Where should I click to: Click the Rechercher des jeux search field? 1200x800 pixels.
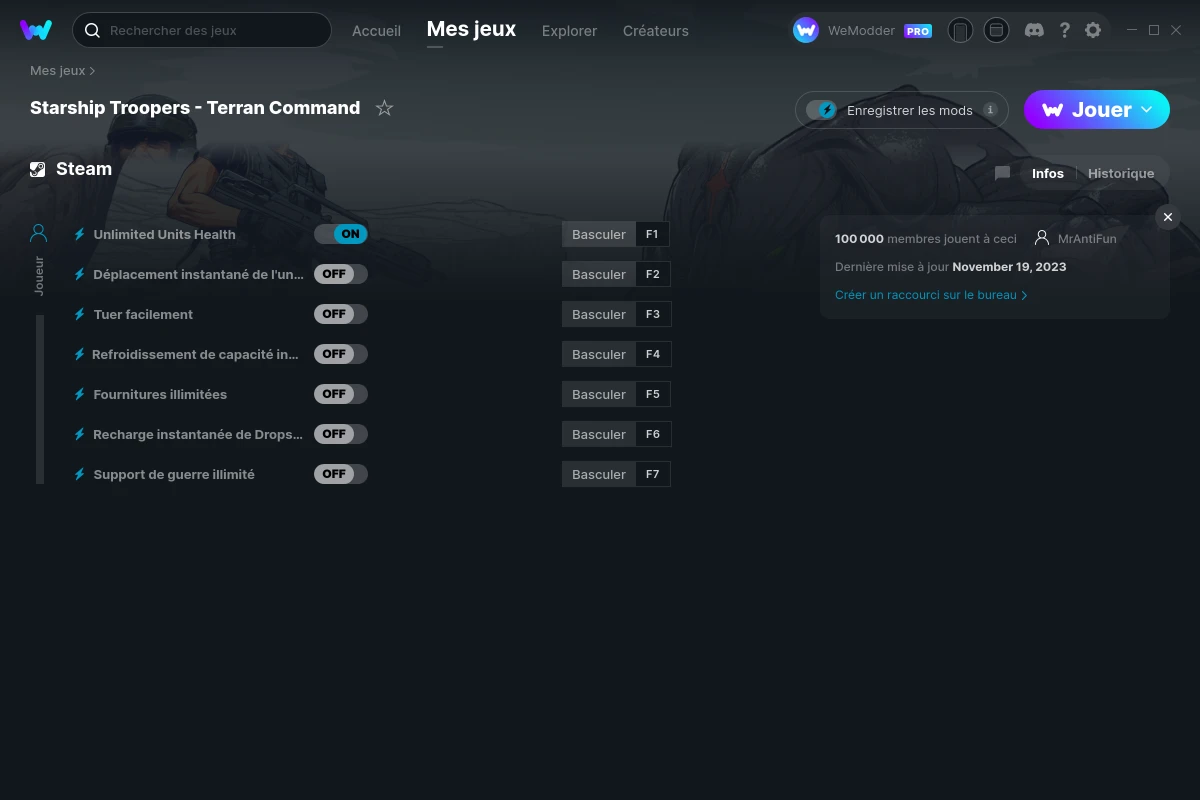pyautogui.click(x=202, y=30)
